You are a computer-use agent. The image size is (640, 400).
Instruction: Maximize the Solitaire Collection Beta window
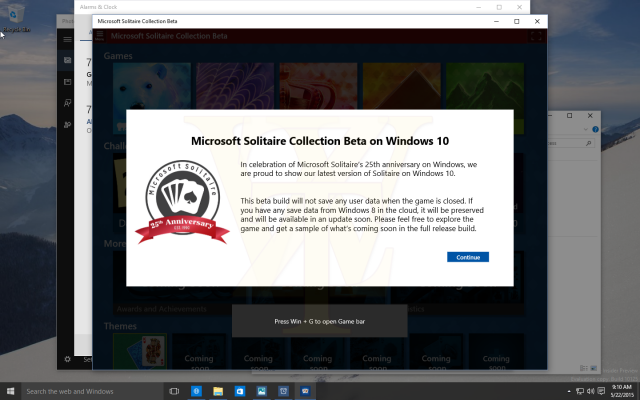point(517,21)
